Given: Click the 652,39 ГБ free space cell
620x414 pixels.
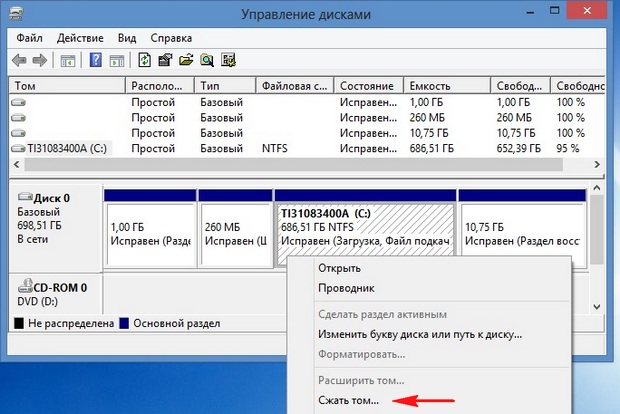Looking at the screenshot, I should pyautogui.click(x=519, y=149).
